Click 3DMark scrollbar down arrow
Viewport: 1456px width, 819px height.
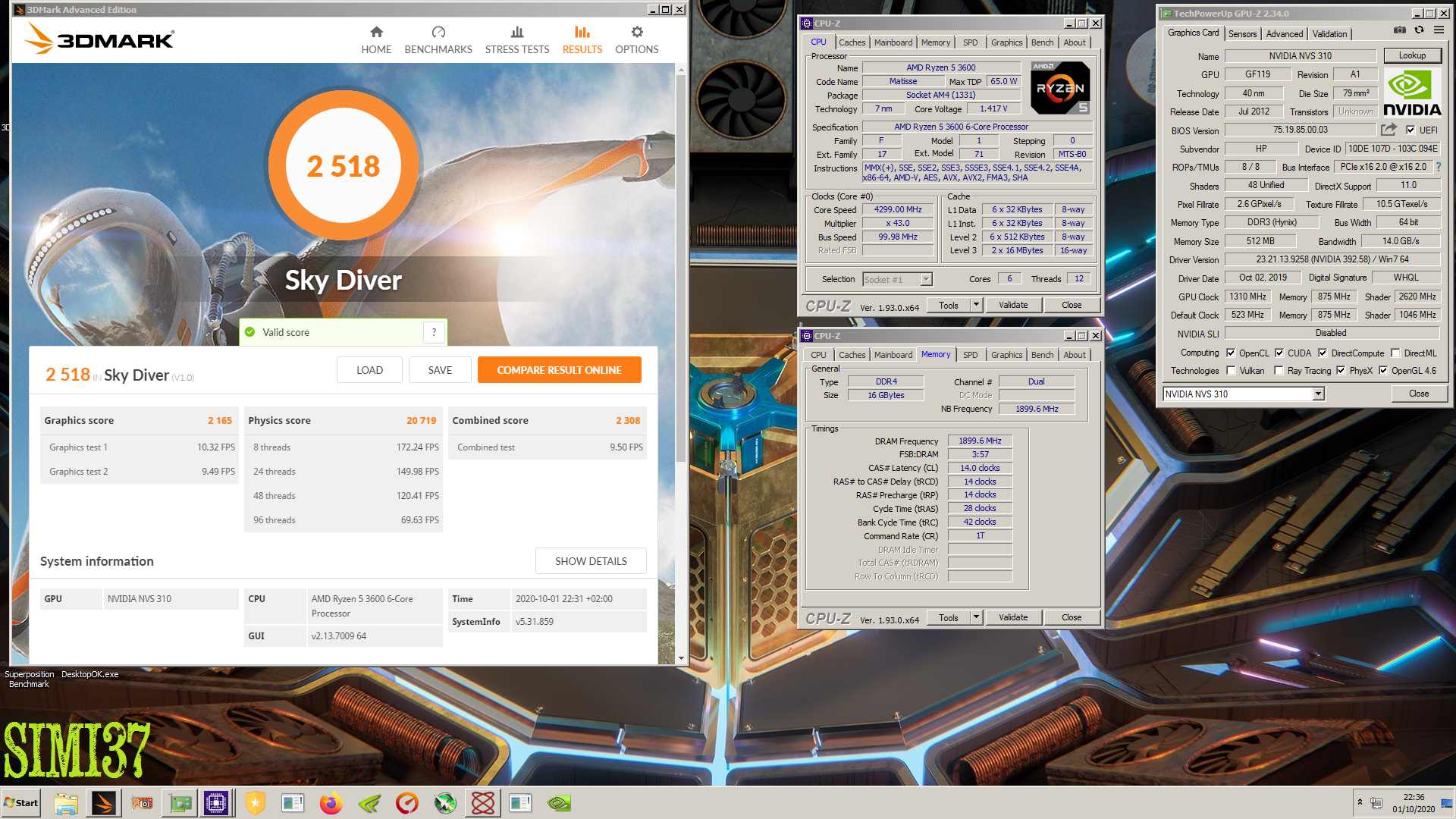pyautogui.click(x=681, y=658)
